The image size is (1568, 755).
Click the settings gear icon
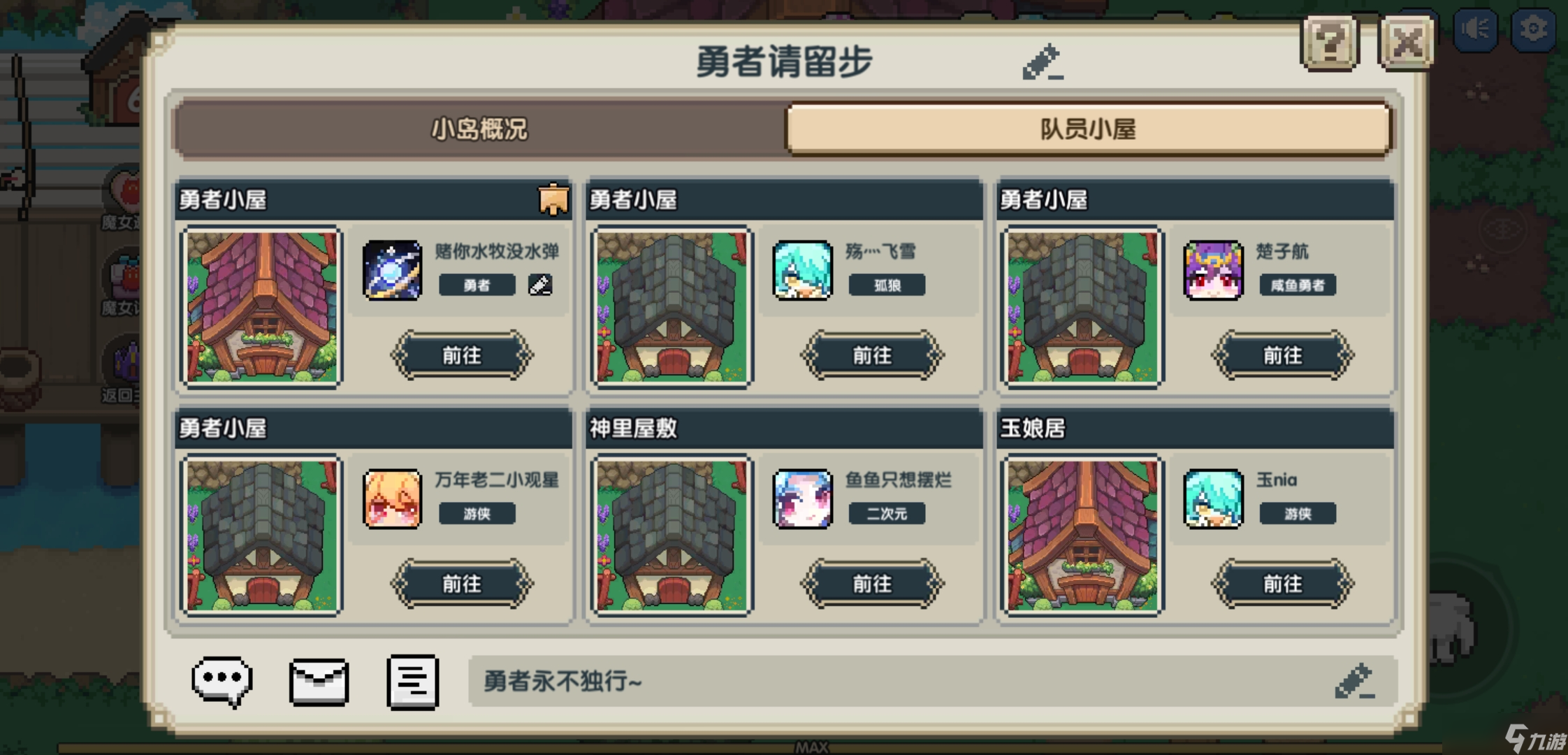[1533, 29]
